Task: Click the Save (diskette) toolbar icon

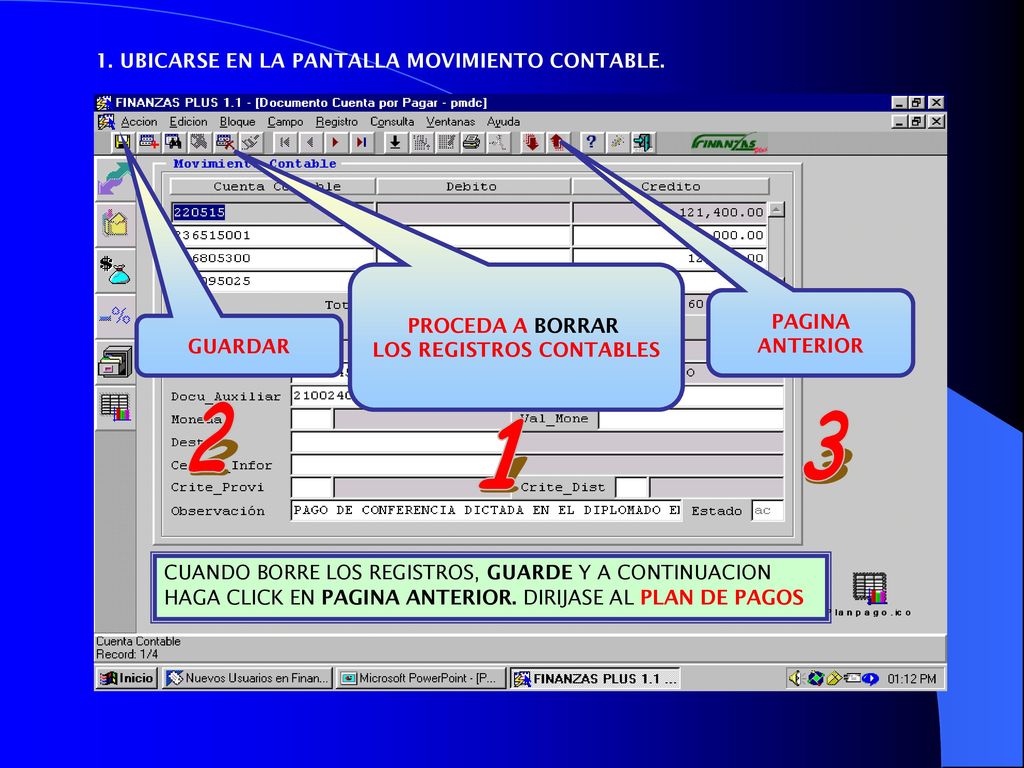Action: coord(122,142)
